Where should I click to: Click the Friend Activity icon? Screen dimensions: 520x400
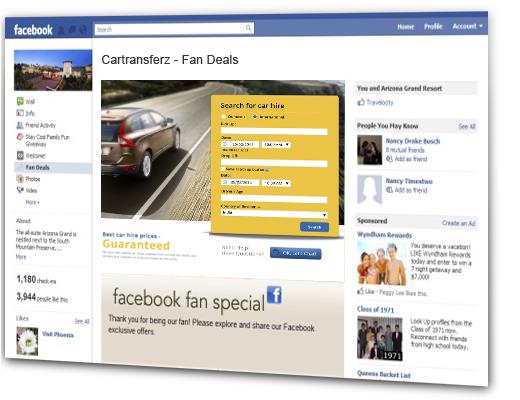click(x=20, y=125)
